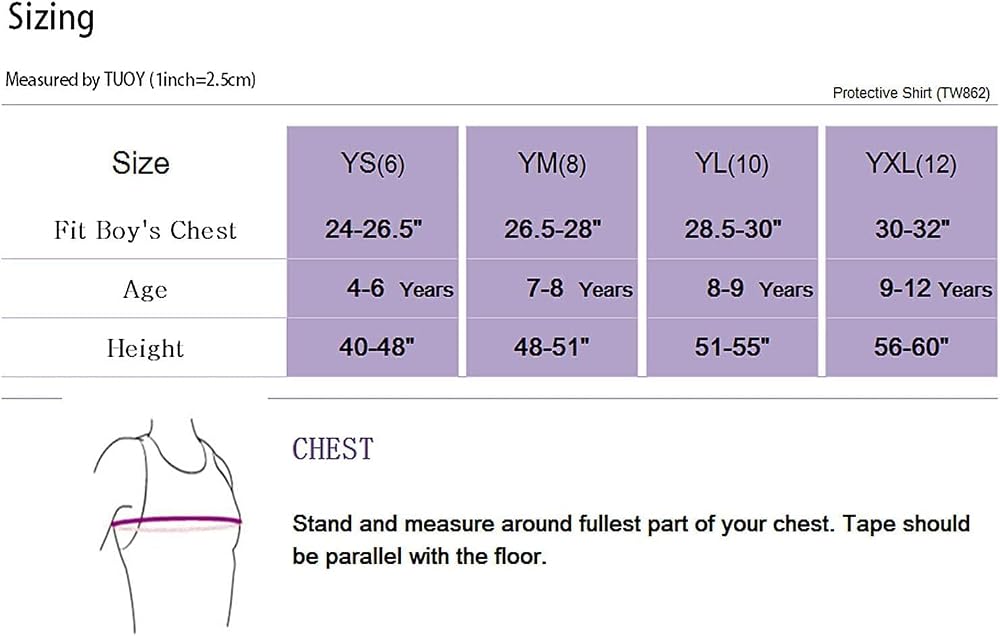
Task: Click the Measured by TUOY note
Action: tap(131, 80)
